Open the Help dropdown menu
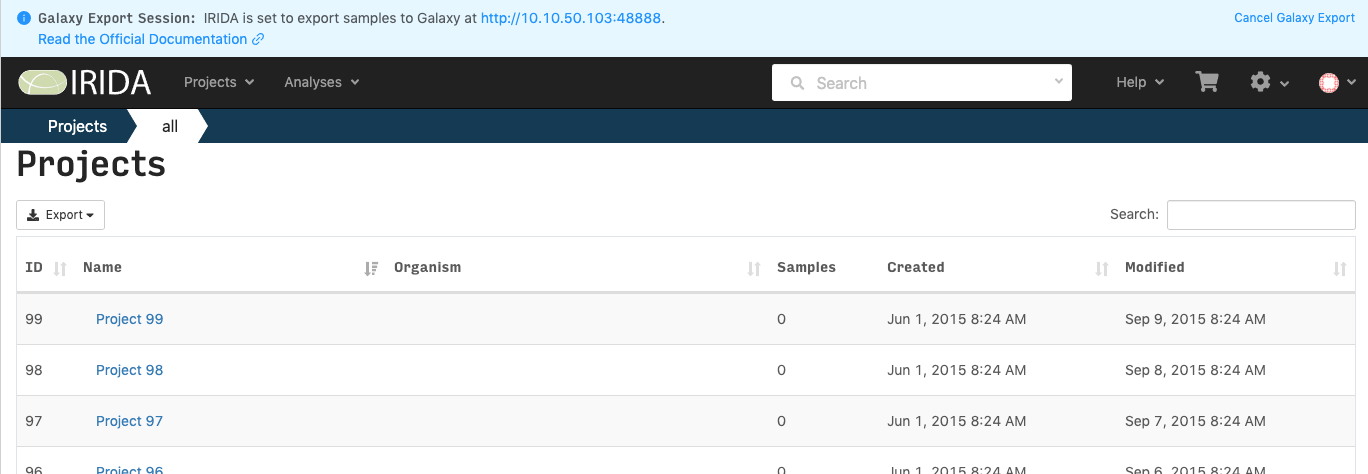The width and height of the screenshot is (1368, 474). pos(1140,82)
